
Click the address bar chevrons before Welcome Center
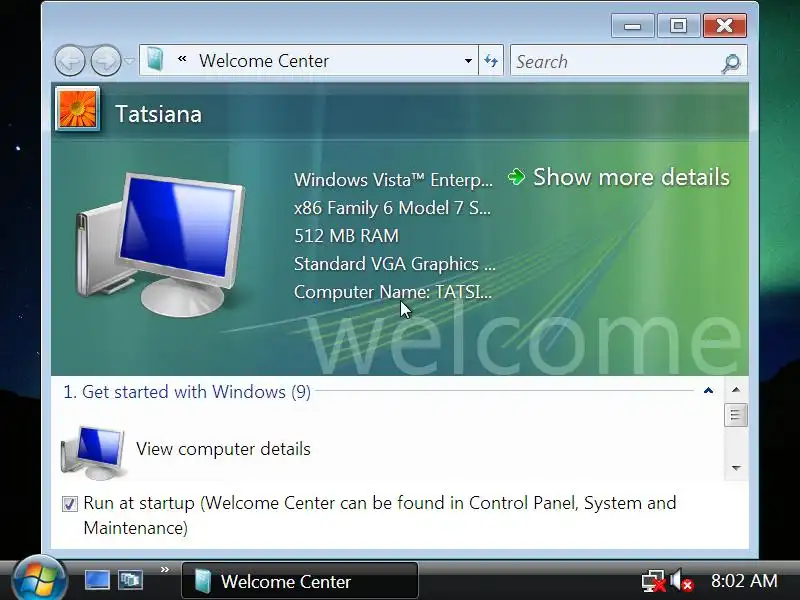[182, 60]
